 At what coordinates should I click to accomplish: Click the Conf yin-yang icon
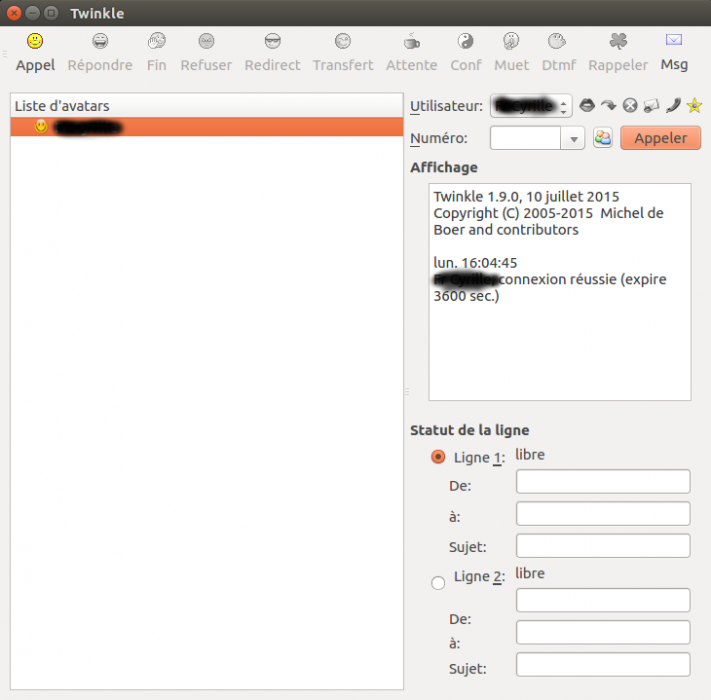(x=465, y=41)
